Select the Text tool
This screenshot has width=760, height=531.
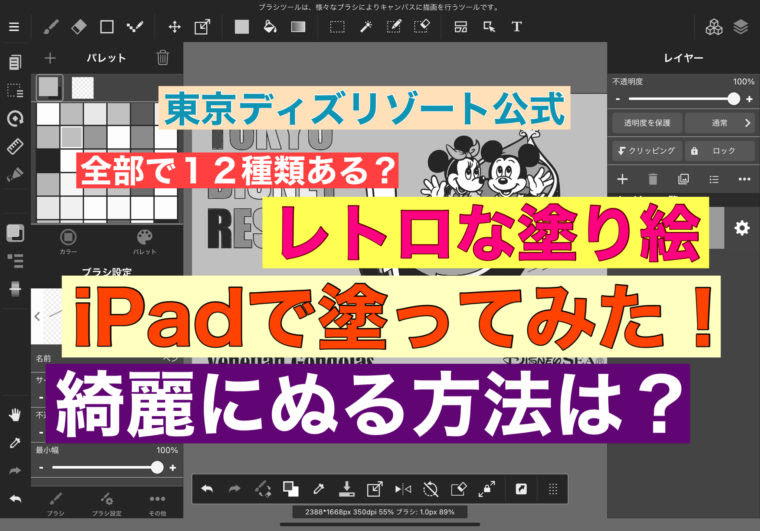517,27
